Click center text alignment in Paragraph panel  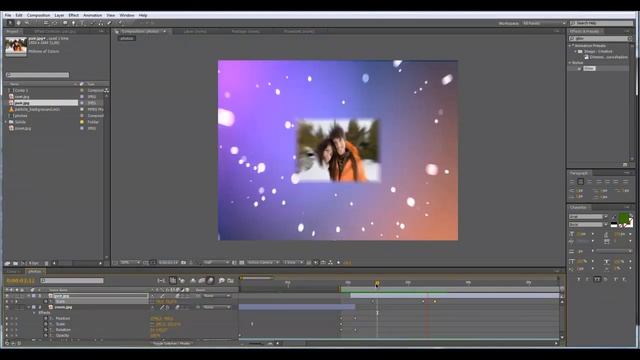[x=580, y=182]
